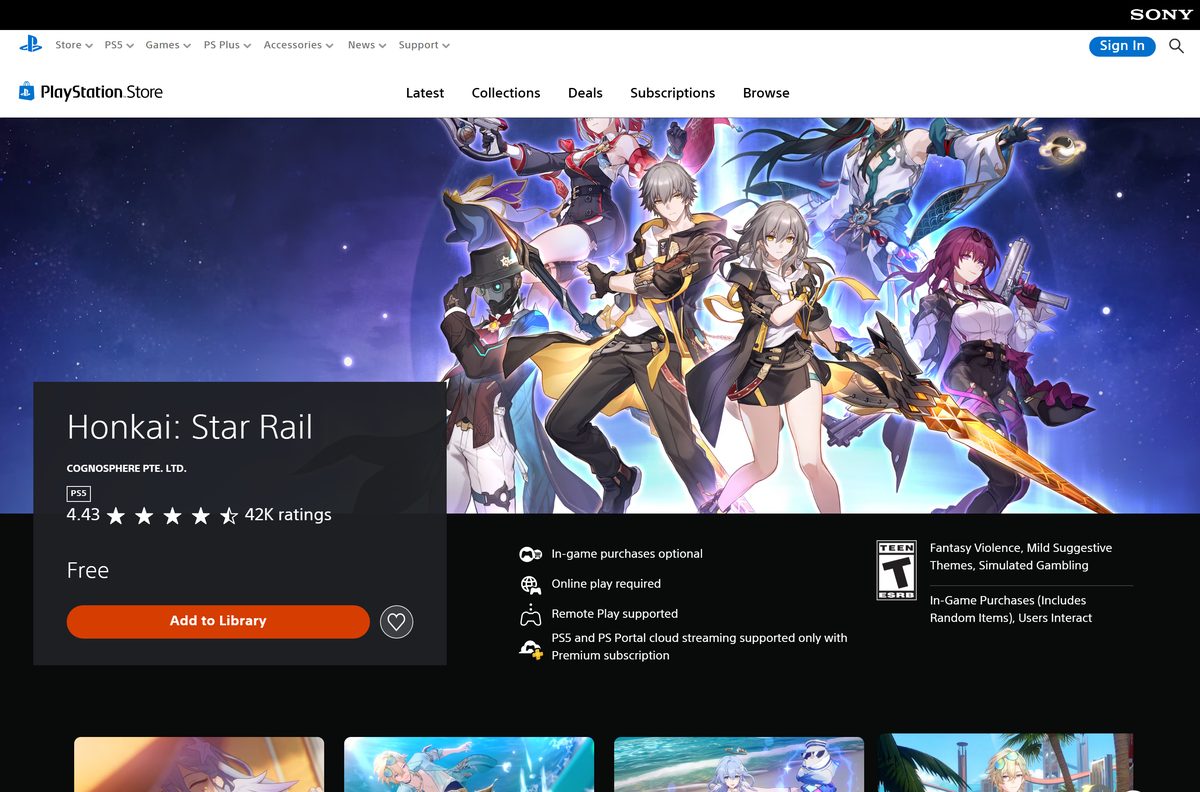This screenshot has width=1200, height=792.
Task: Click 'Online play required' text
Action: point(606,584)
